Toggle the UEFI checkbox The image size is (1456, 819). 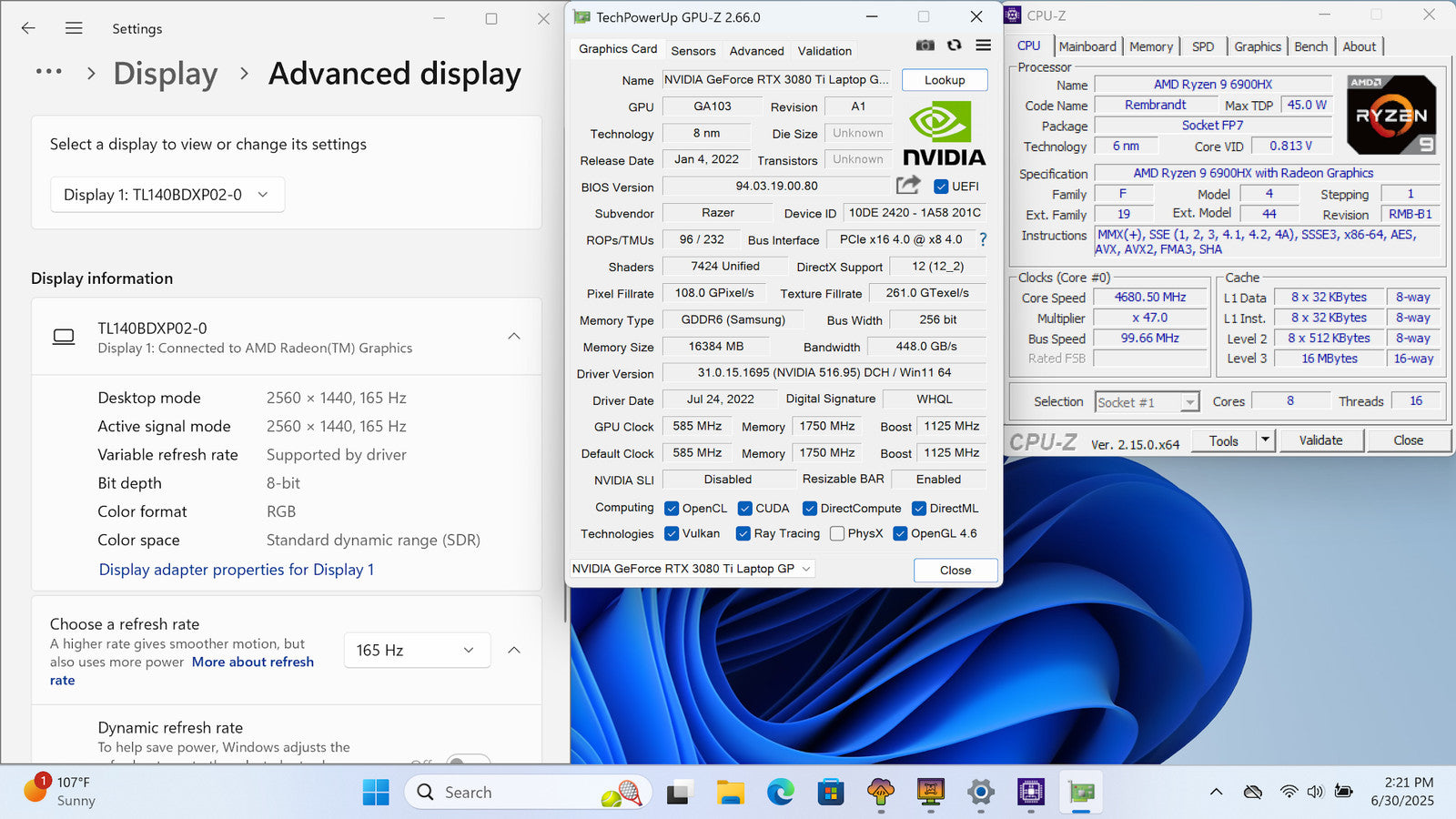click(x=941, y=187)
